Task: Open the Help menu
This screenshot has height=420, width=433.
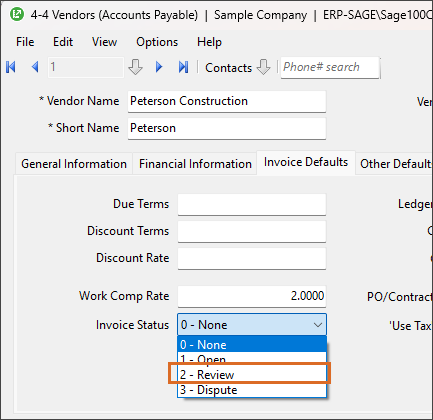Action: point(209,42)
